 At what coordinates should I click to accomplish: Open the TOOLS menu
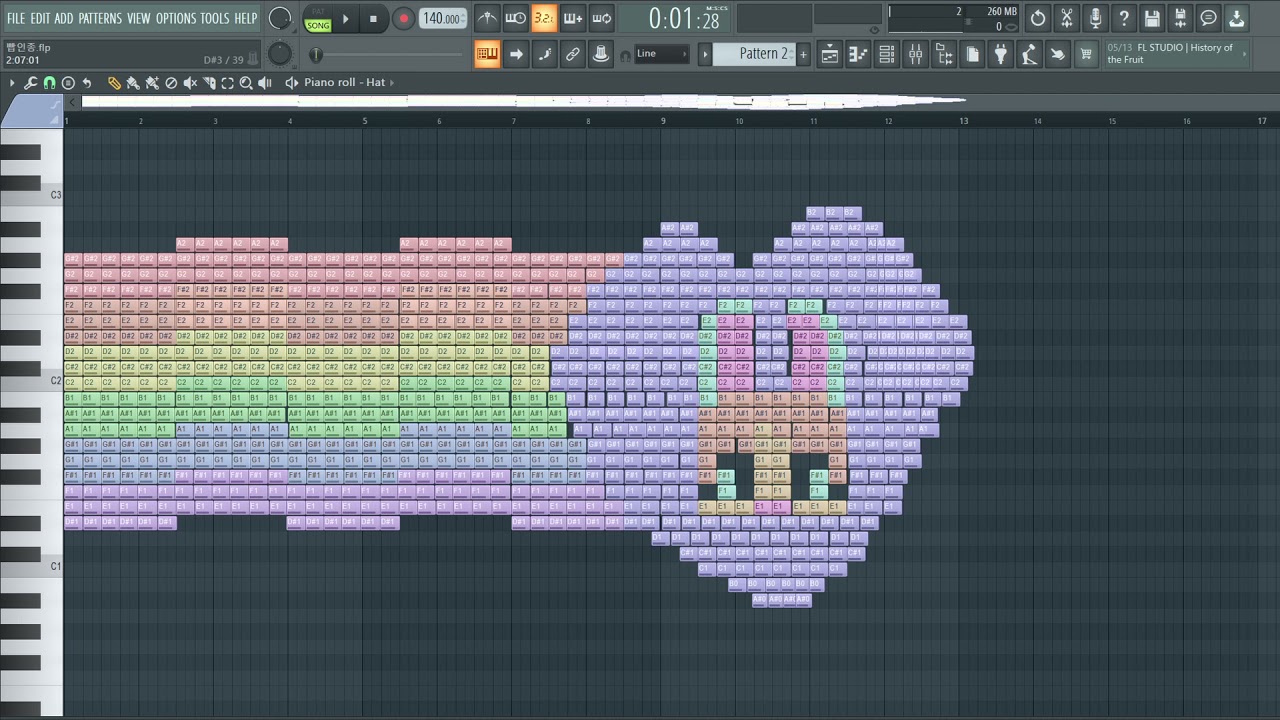(x=215, y=18)
